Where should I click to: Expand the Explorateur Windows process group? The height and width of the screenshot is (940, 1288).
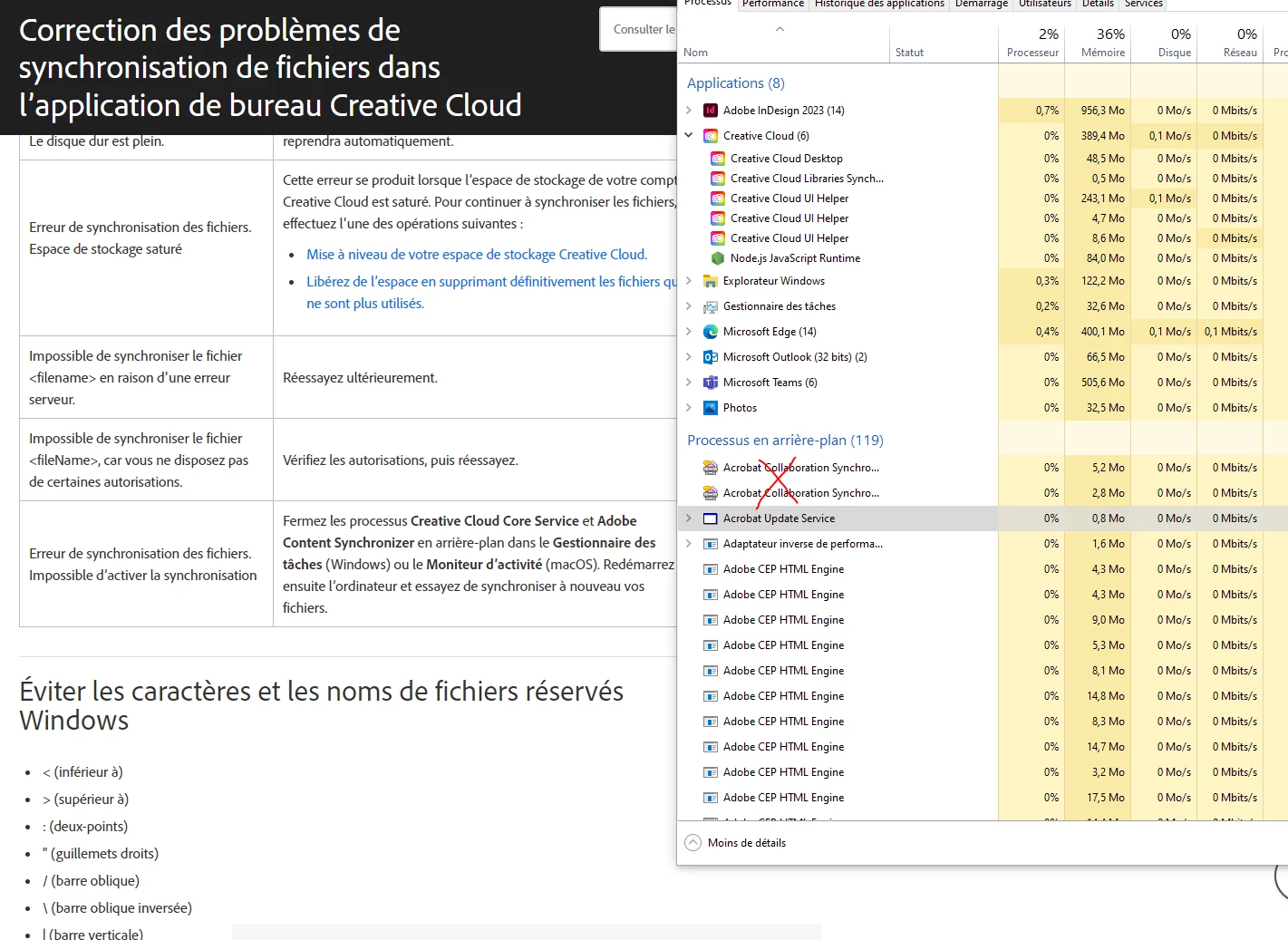(x=689, y=281)
